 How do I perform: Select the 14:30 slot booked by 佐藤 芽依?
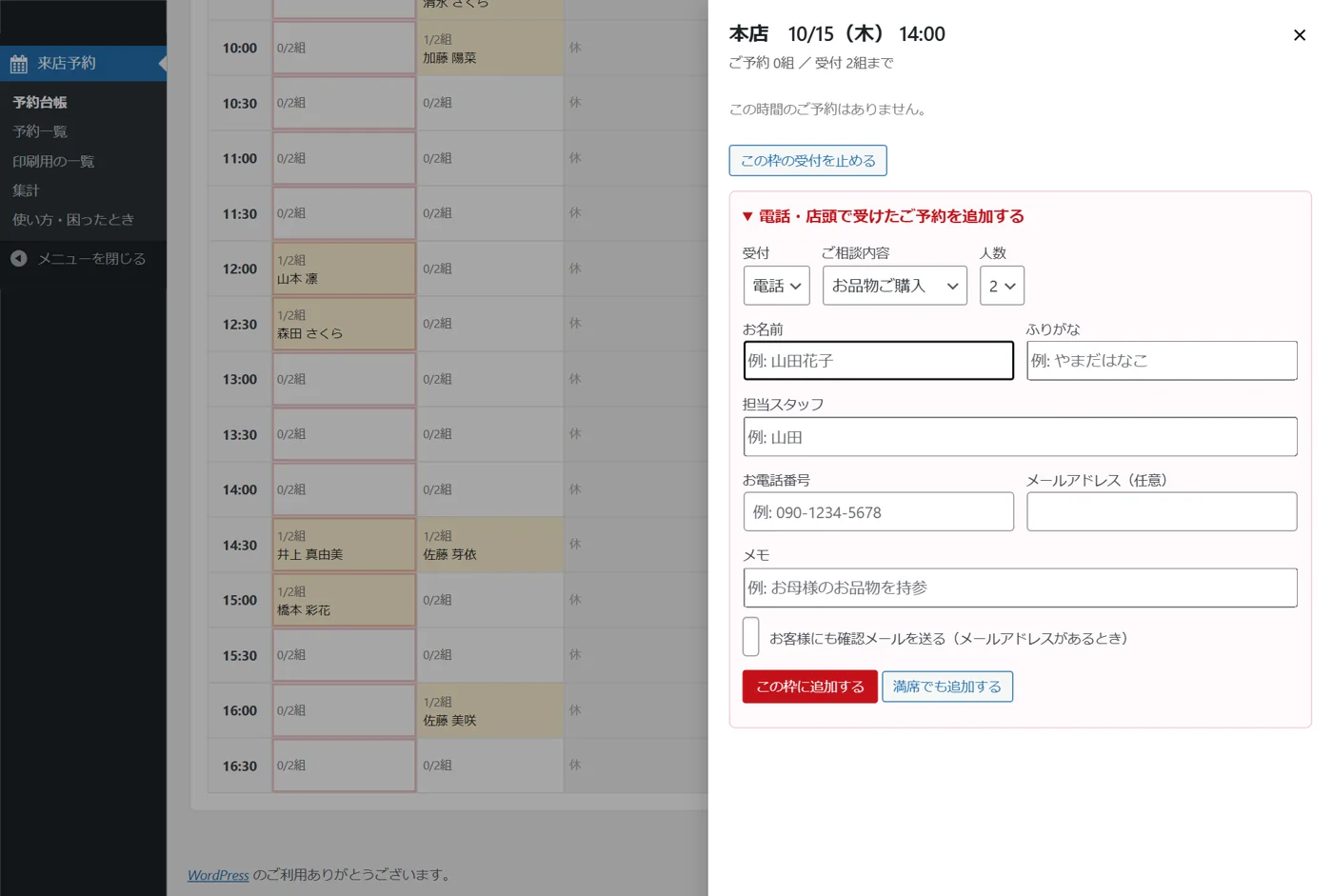(490, 545)
